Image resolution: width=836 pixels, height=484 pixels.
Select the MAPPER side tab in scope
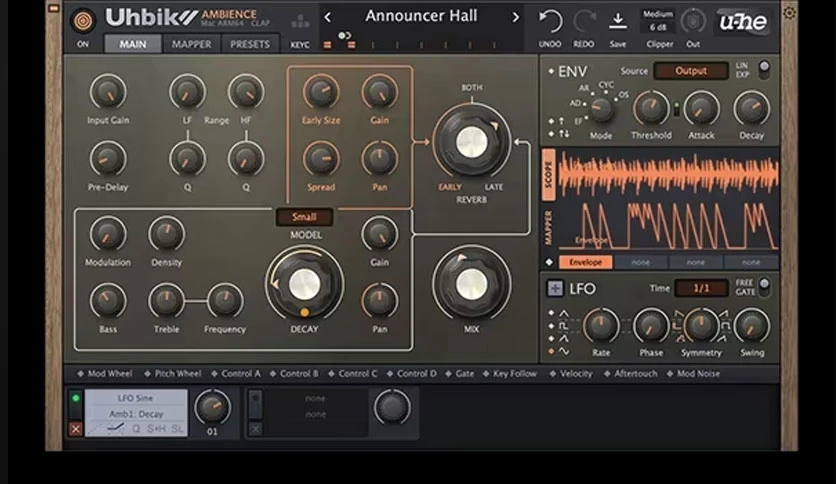point(549,228)
